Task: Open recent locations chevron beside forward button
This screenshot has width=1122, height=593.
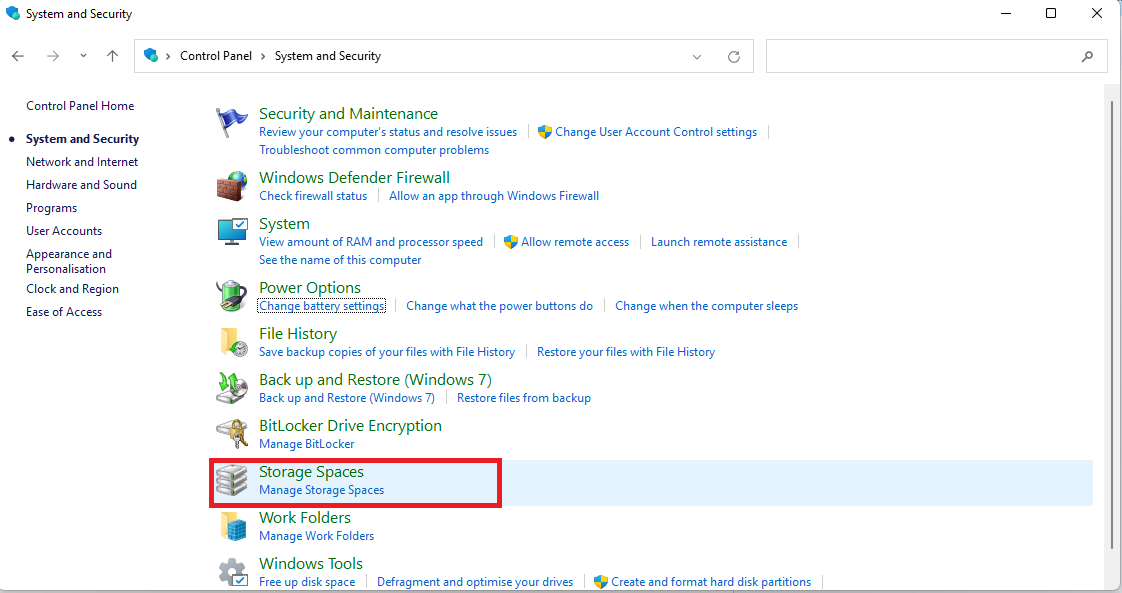Action: 83,56
